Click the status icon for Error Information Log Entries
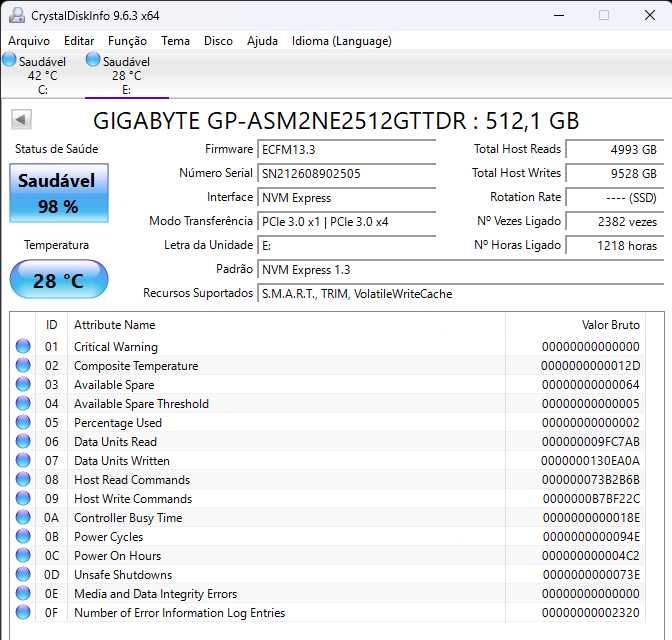This screenshot has width=672, height=640. [23, 612]
